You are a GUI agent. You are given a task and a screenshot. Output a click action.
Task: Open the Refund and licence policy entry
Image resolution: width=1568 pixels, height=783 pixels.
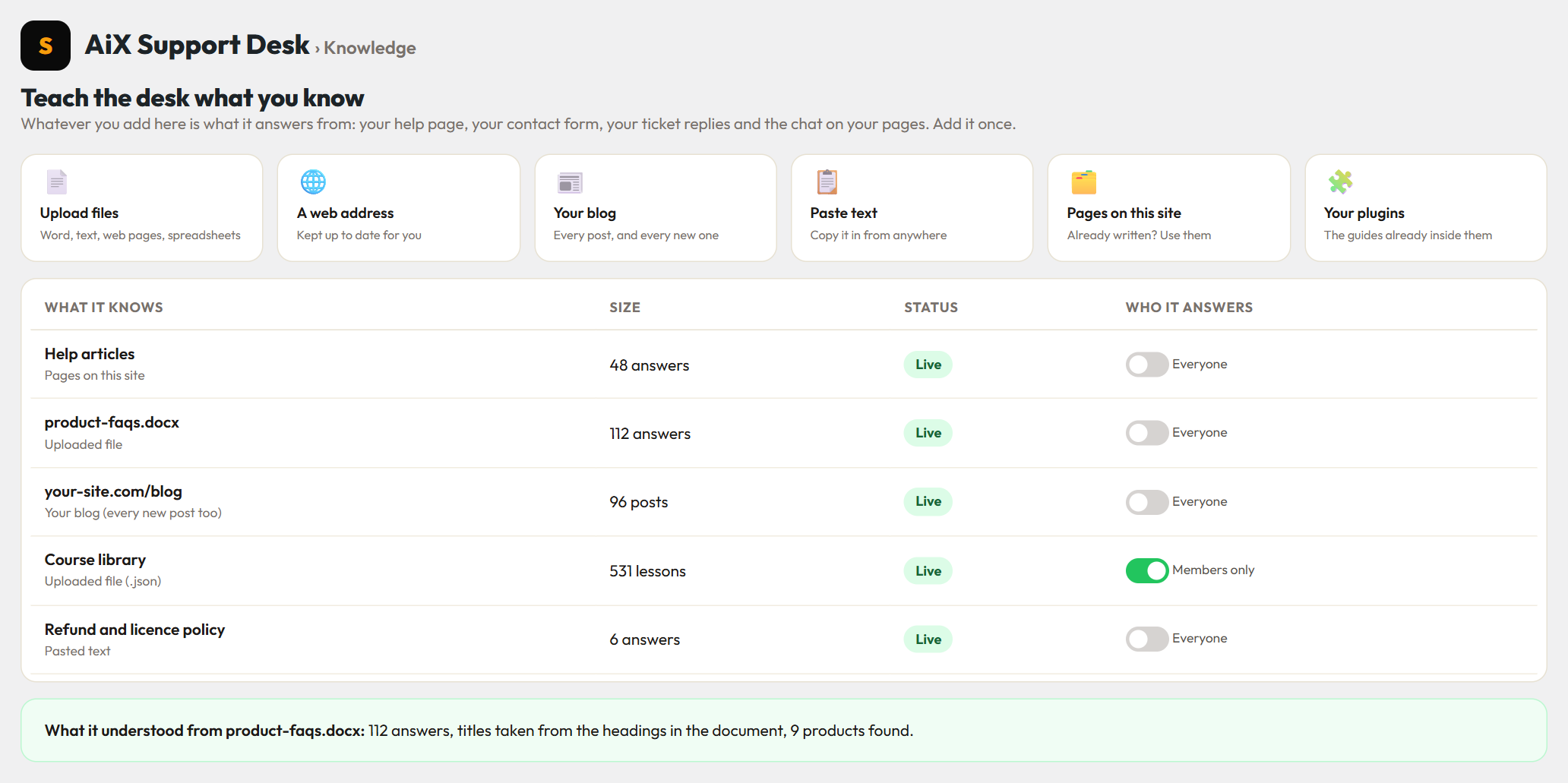134,630
